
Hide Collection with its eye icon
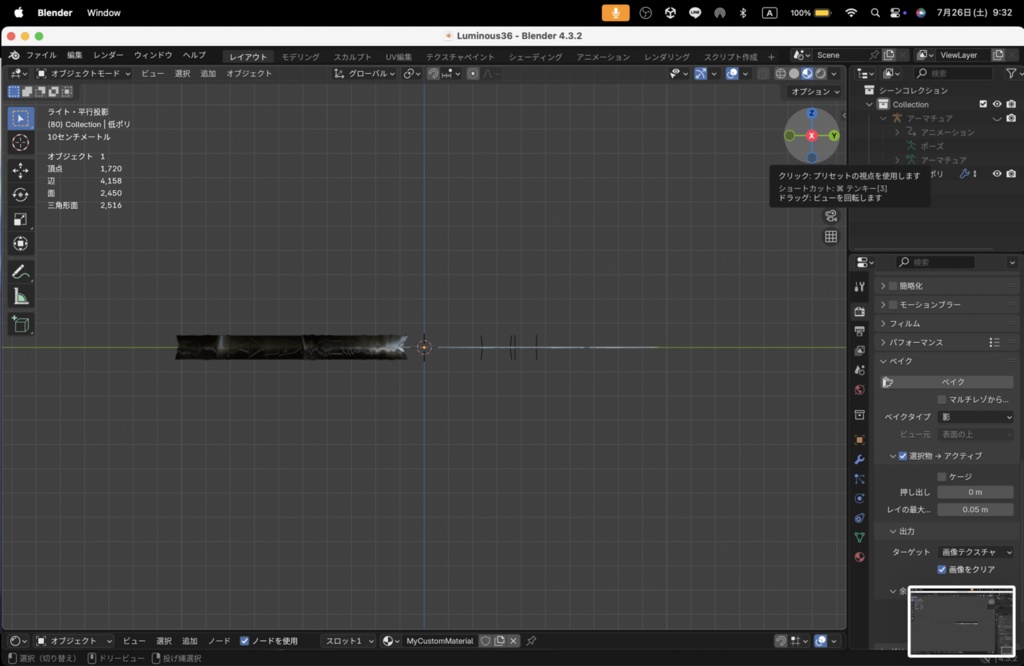click(x=997, y=104)
